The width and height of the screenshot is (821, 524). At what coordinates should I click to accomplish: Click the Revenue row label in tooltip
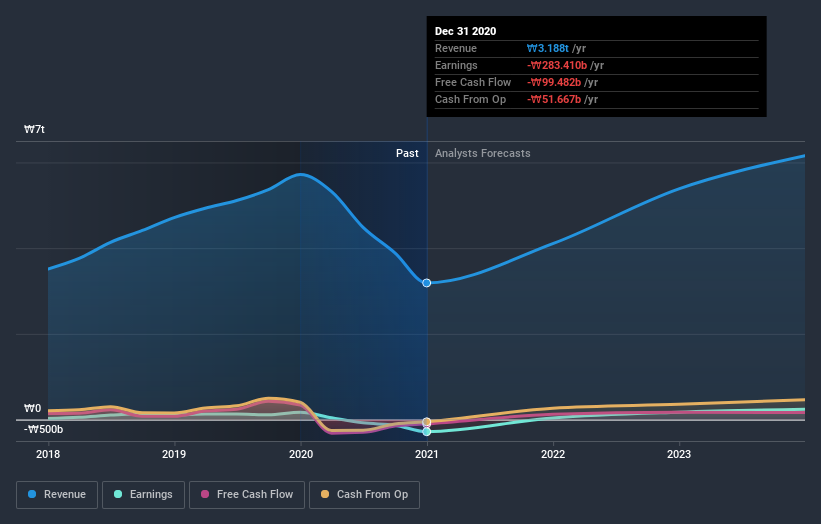coord(456,48)
